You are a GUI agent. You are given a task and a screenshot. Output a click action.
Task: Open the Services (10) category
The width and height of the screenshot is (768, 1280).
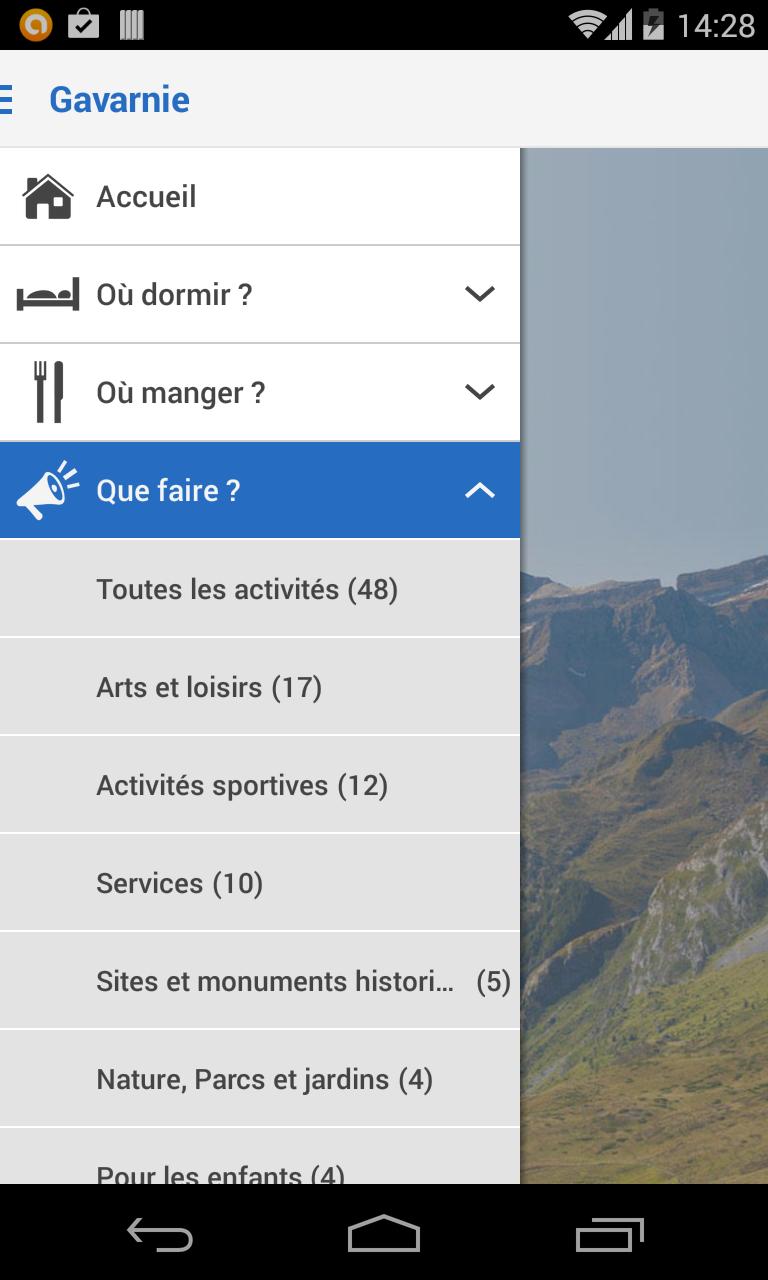tap(180, 883)
